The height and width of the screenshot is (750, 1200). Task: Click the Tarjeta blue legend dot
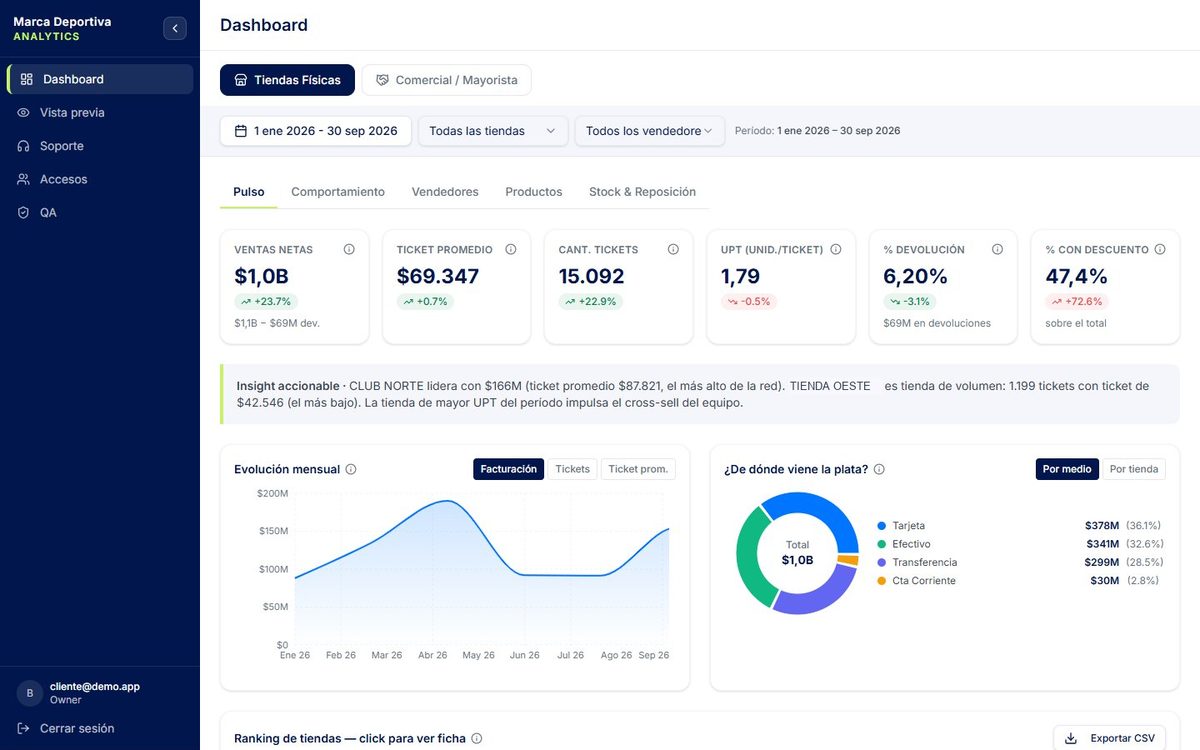pos(882,526)
